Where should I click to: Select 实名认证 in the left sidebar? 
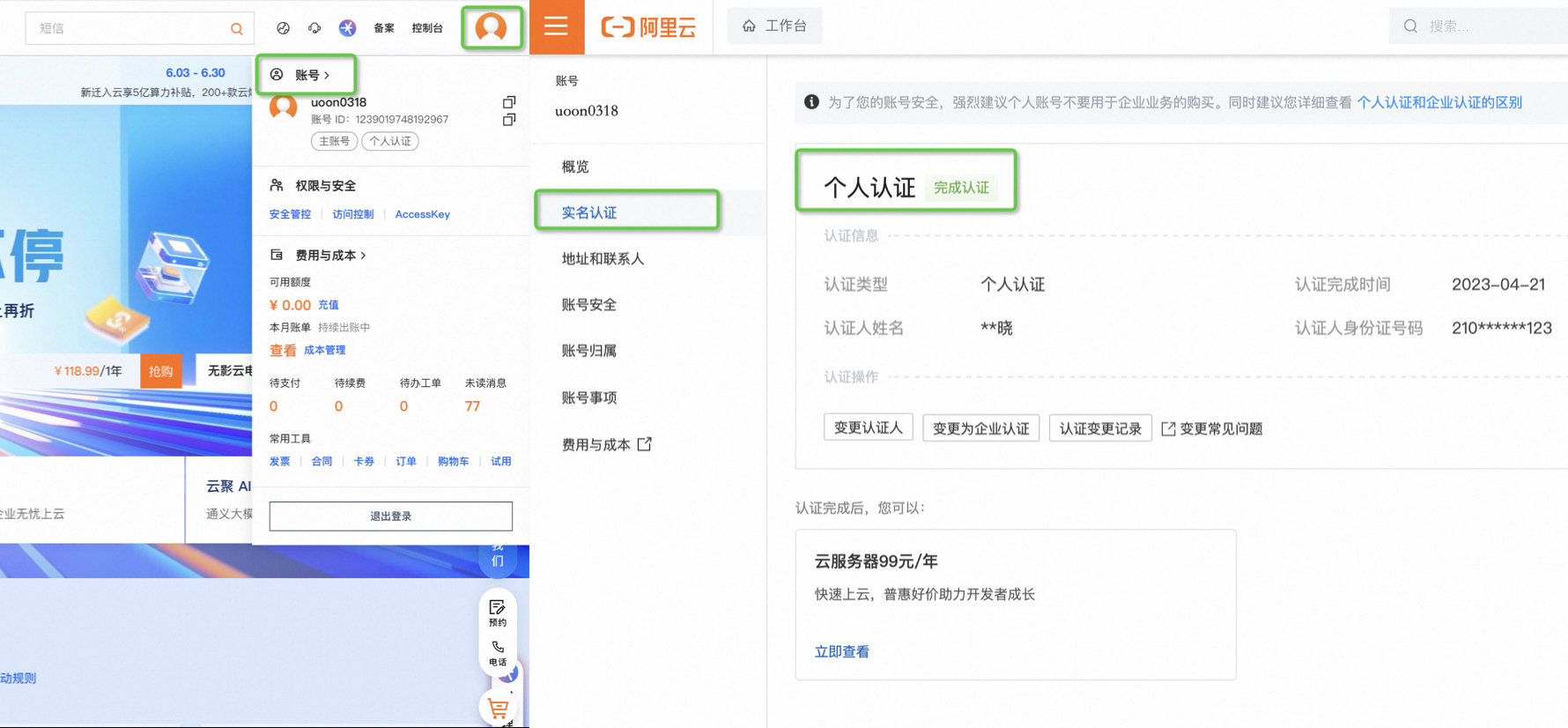[x=589, y=212]
